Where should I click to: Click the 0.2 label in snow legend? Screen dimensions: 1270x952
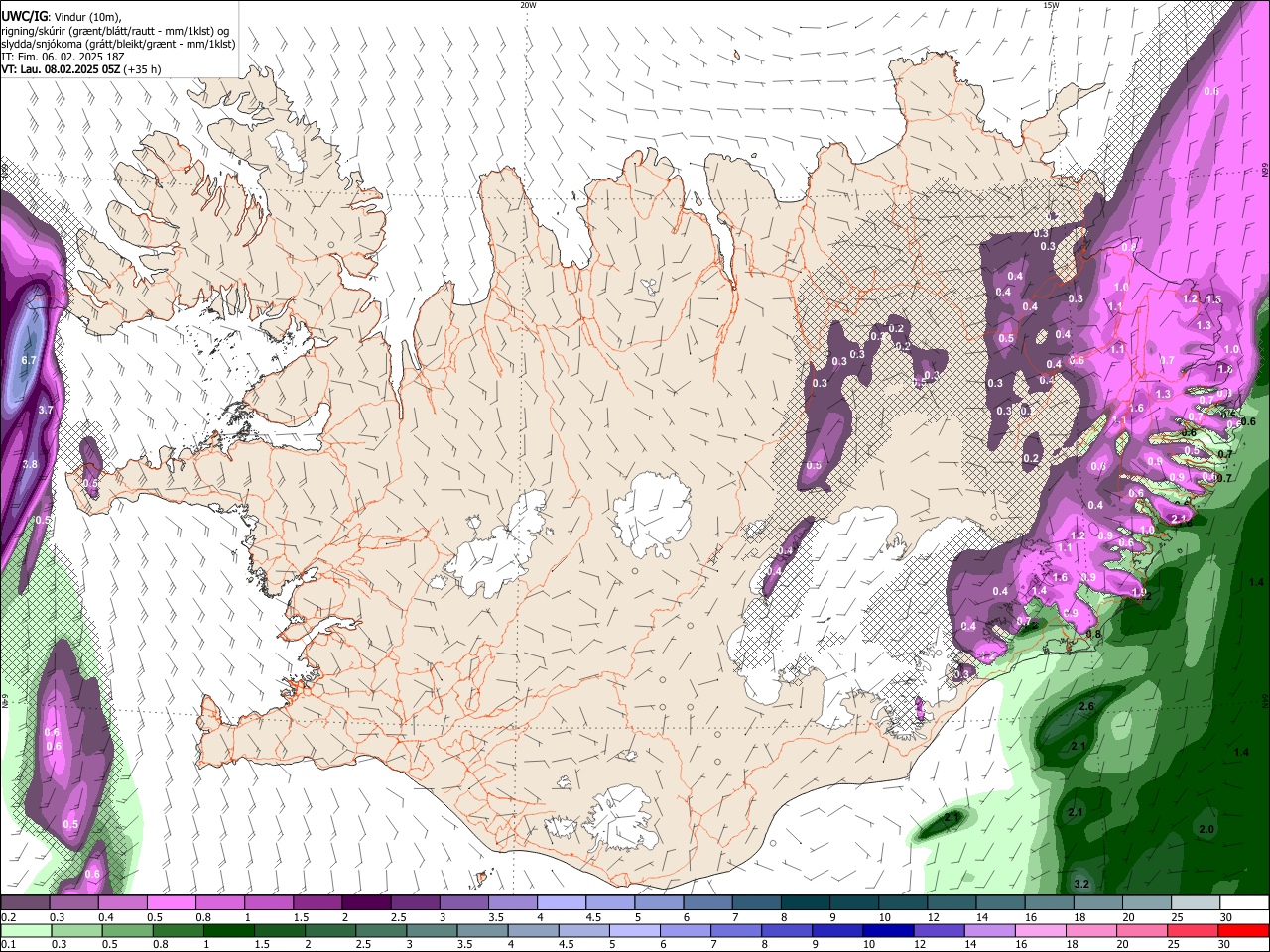pyautogui.click(x=8, y=918)
